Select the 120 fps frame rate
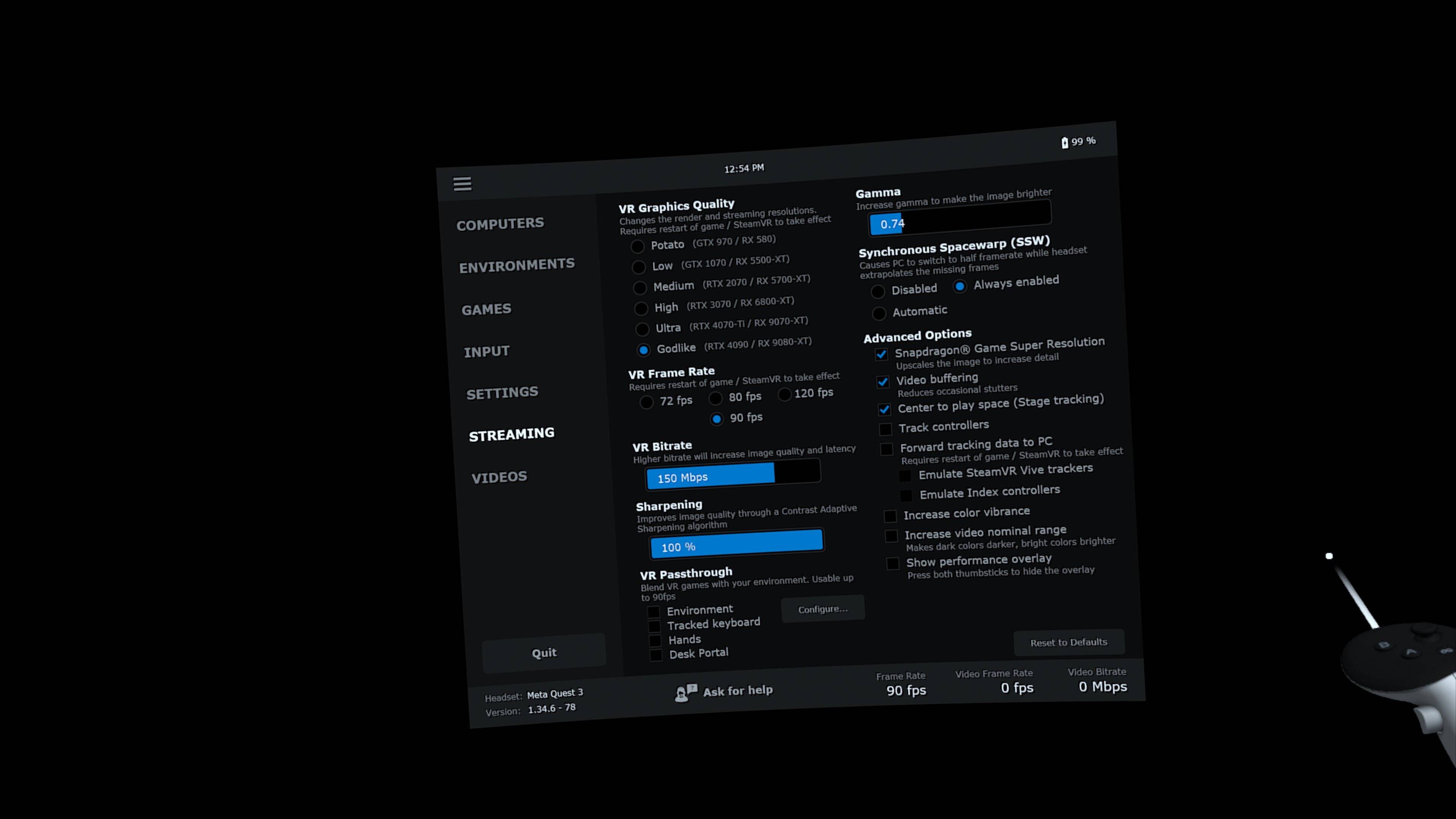Viewport: 1456px width, 819px height. tap(784, 394)
